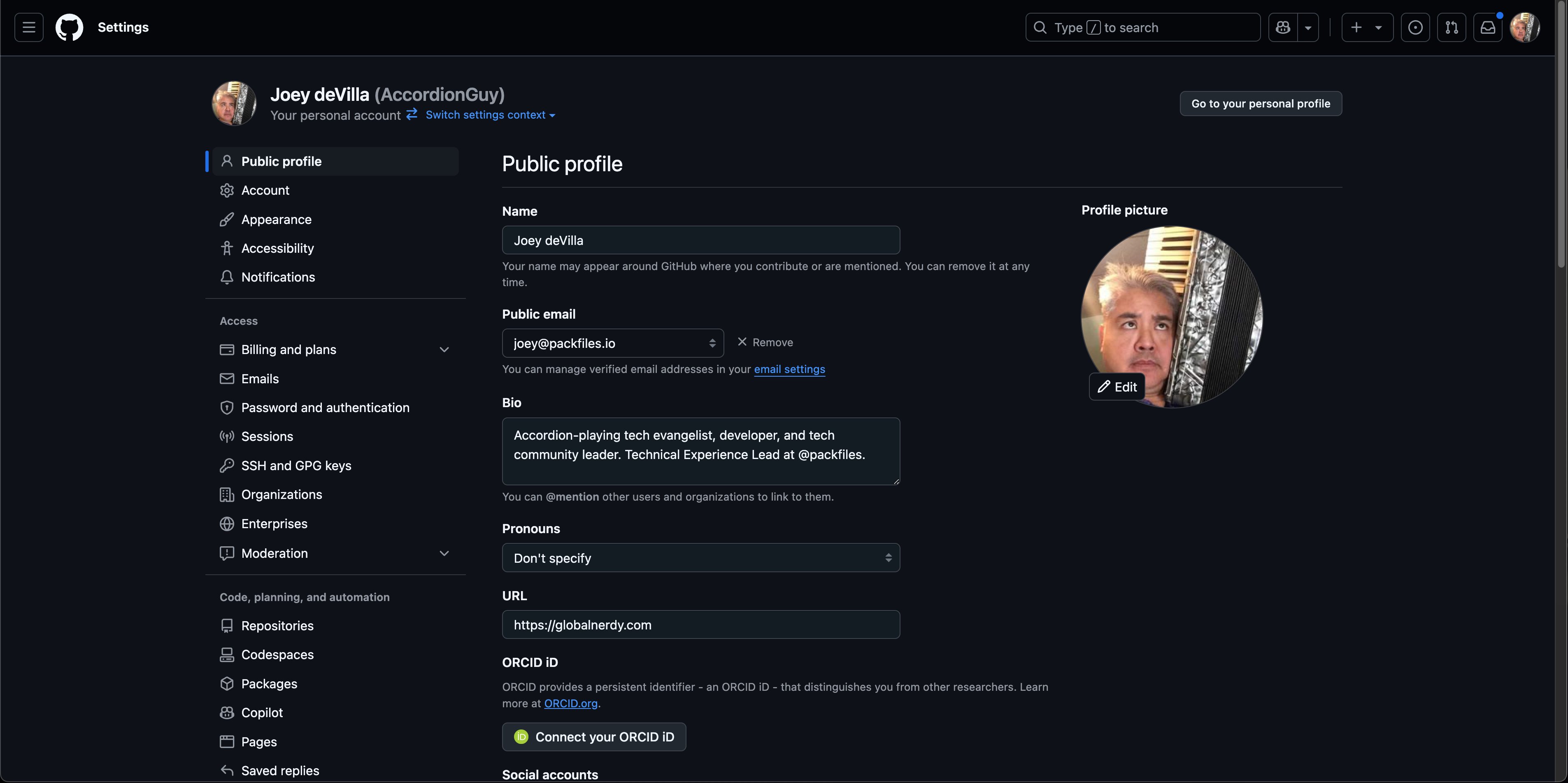The height and width of the screenshot is (783, 1568).
Task: Expand Billing and plans chevron
Action: point(444,350)
